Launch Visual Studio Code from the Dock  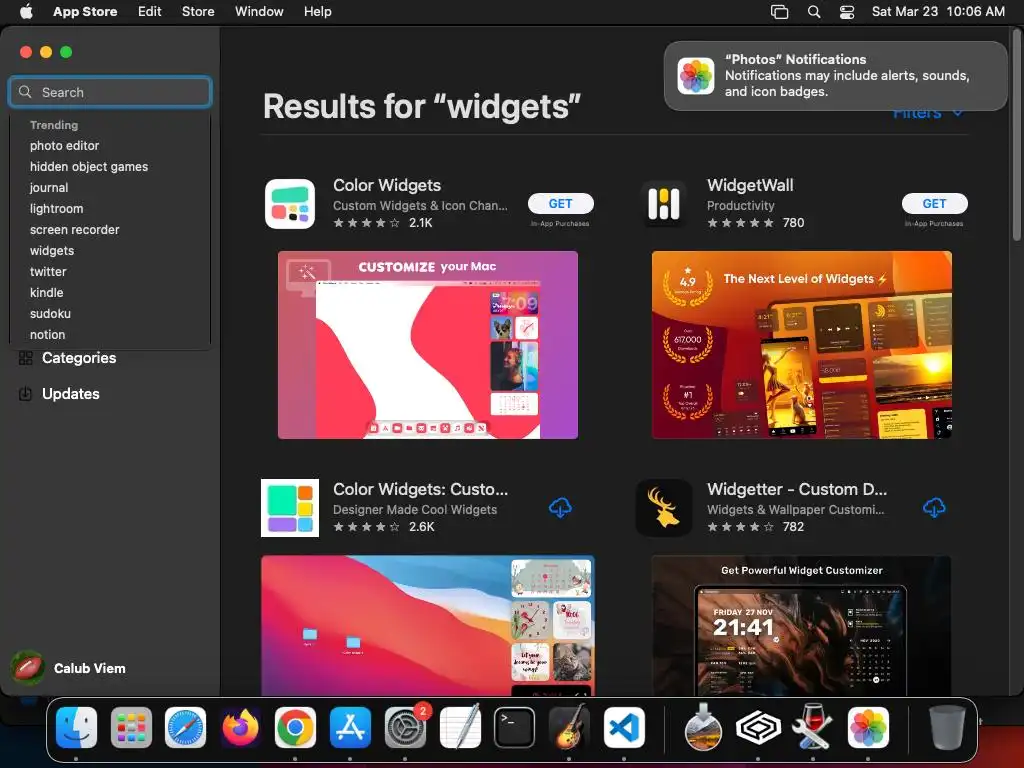click(x=624, y=728)
